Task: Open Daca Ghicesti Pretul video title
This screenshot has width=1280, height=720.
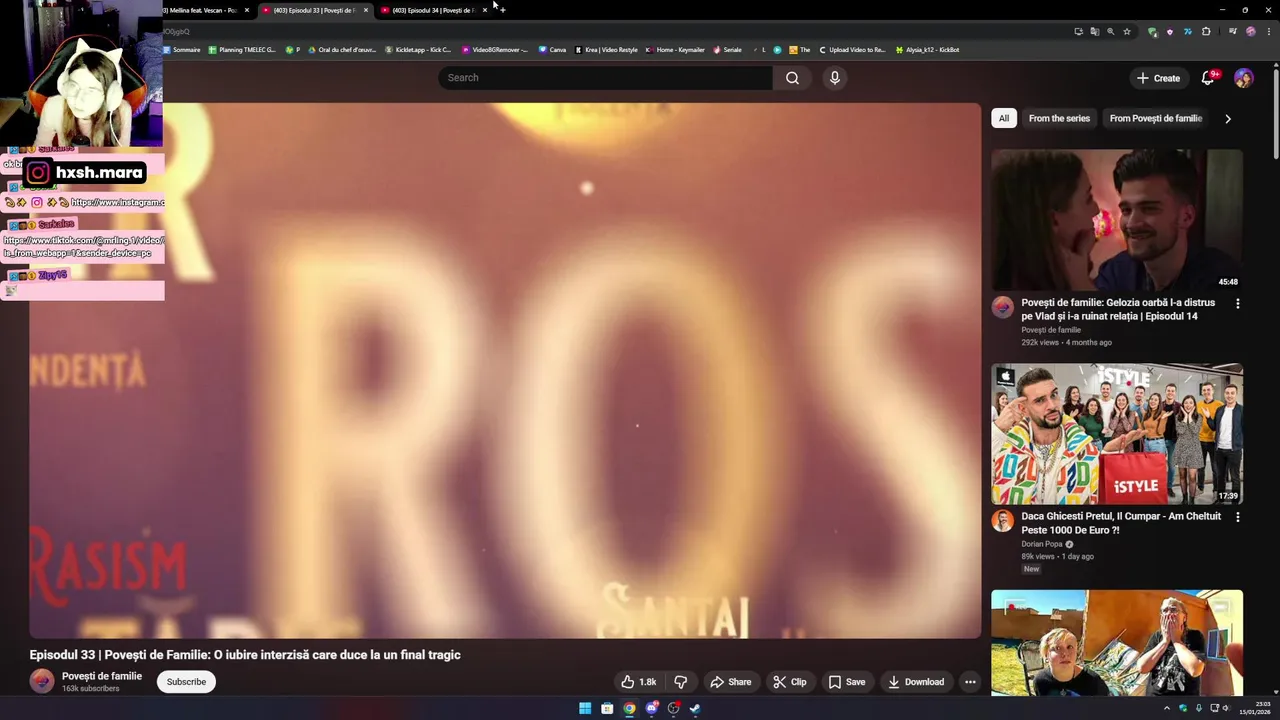Action: pos(1121,523)
